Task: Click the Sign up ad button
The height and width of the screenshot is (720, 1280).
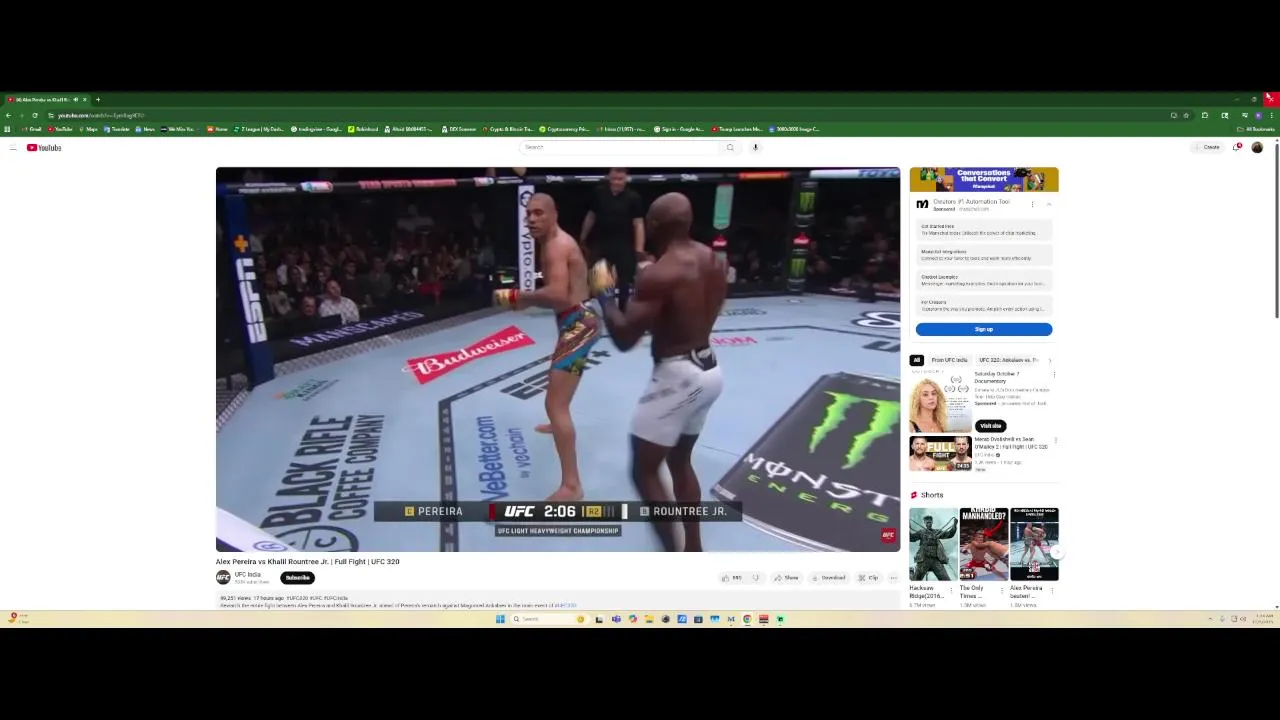Action: 984,329
